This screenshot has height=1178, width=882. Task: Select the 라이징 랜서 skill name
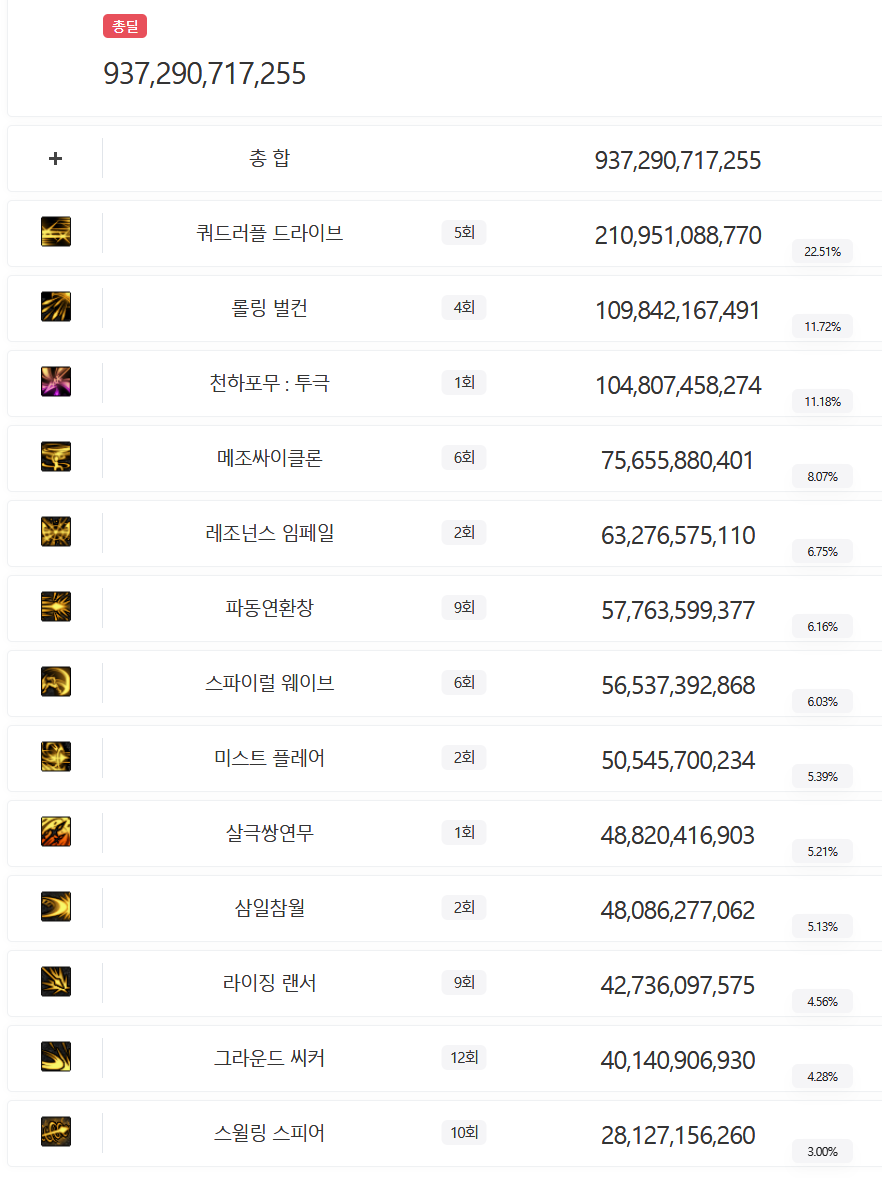269,983
